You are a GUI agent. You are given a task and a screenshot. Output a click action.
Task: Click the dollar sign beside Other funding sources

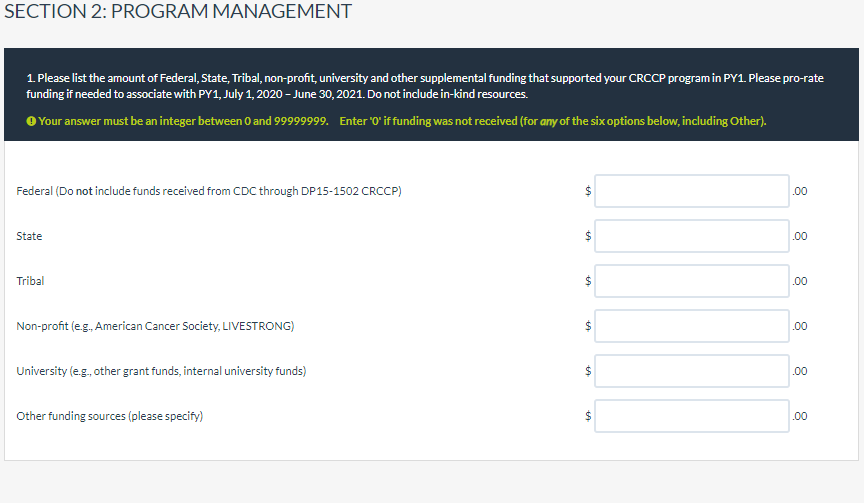coord(588,416)
